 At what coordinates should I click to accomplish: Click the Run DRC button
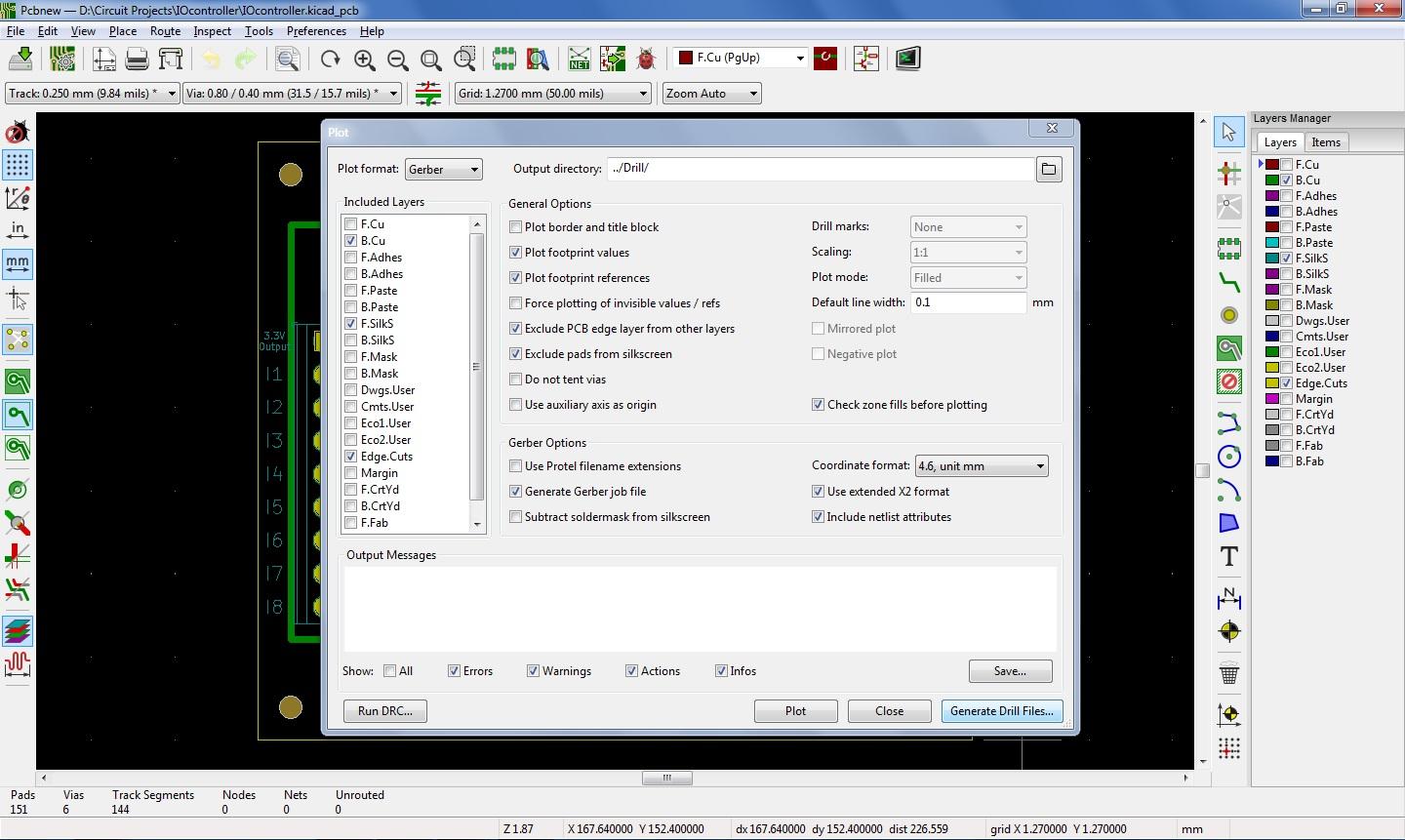[385, 711]
